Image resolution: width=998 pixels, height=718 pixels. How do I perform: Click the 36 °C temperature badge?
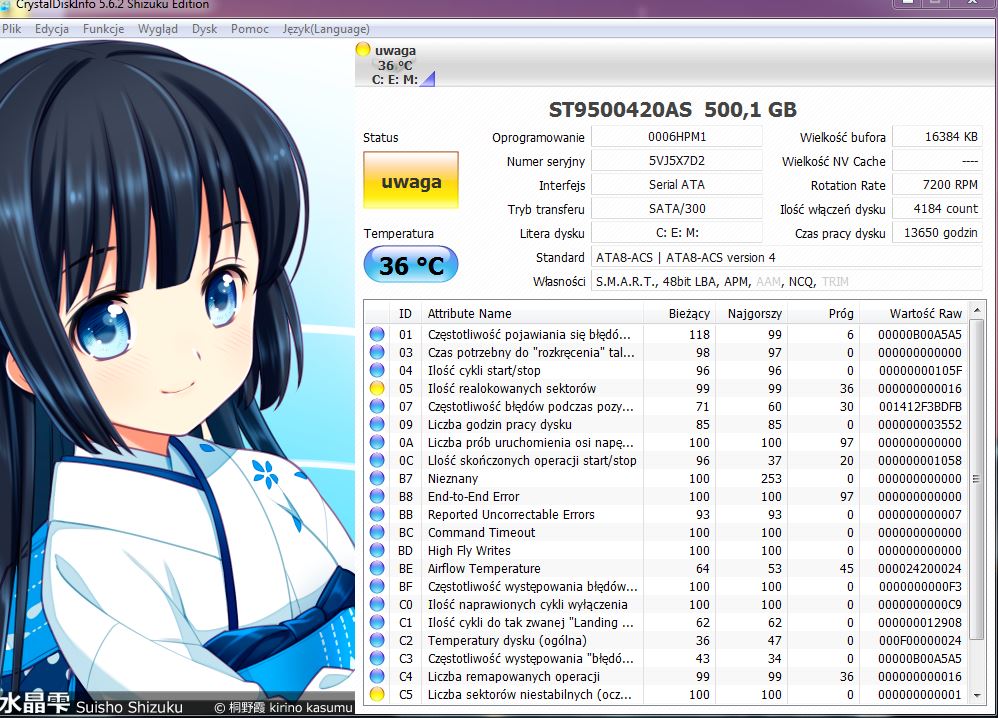click(x=411, y=264)
